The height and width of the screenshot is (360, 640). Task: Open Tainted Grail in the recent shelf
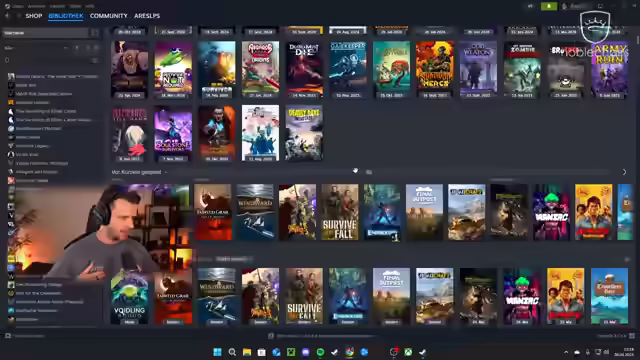213,212
